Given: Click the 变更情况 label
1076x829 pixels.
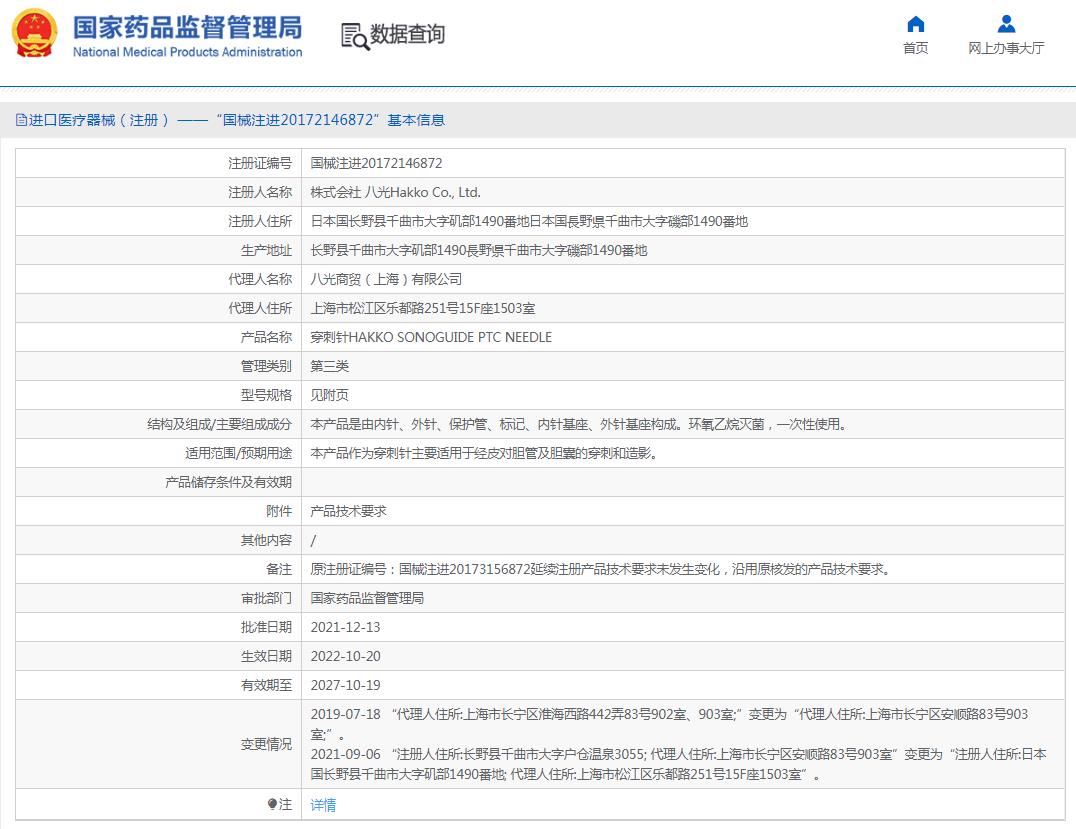Looking at the screenshot, I should coord(266,744).
